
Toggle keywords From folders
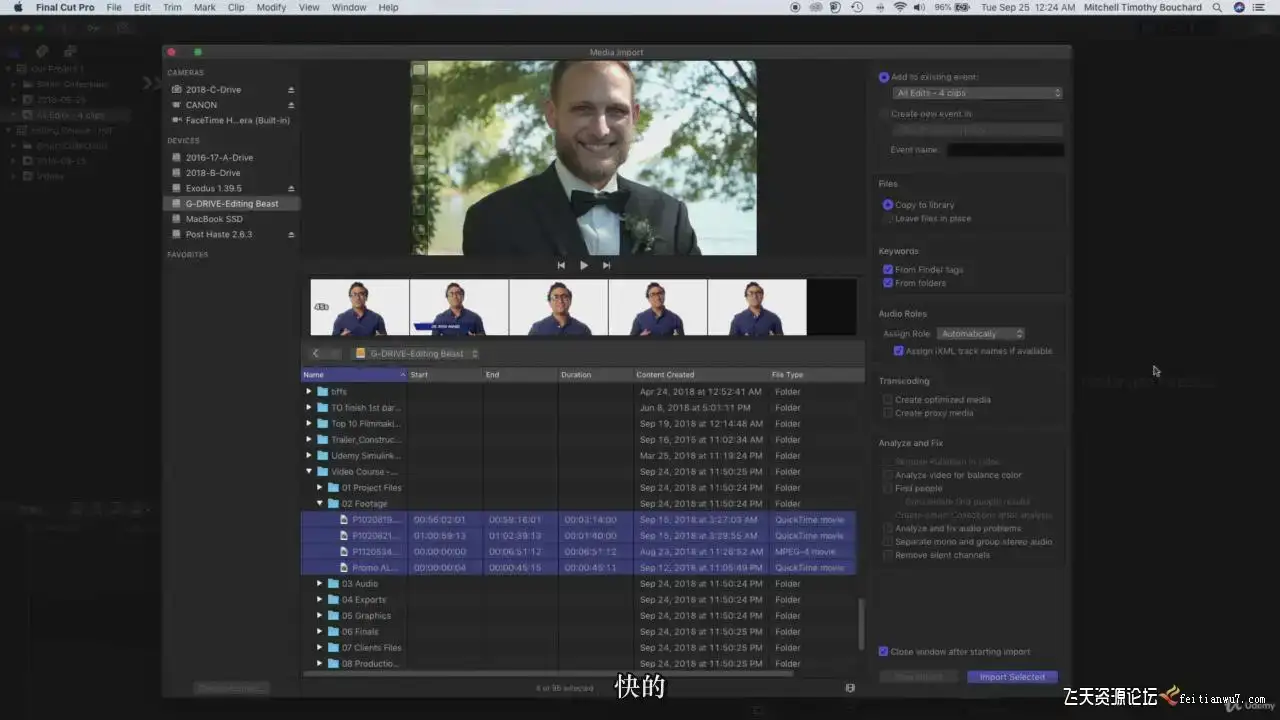pyautogui.click(x=887, y=283)
